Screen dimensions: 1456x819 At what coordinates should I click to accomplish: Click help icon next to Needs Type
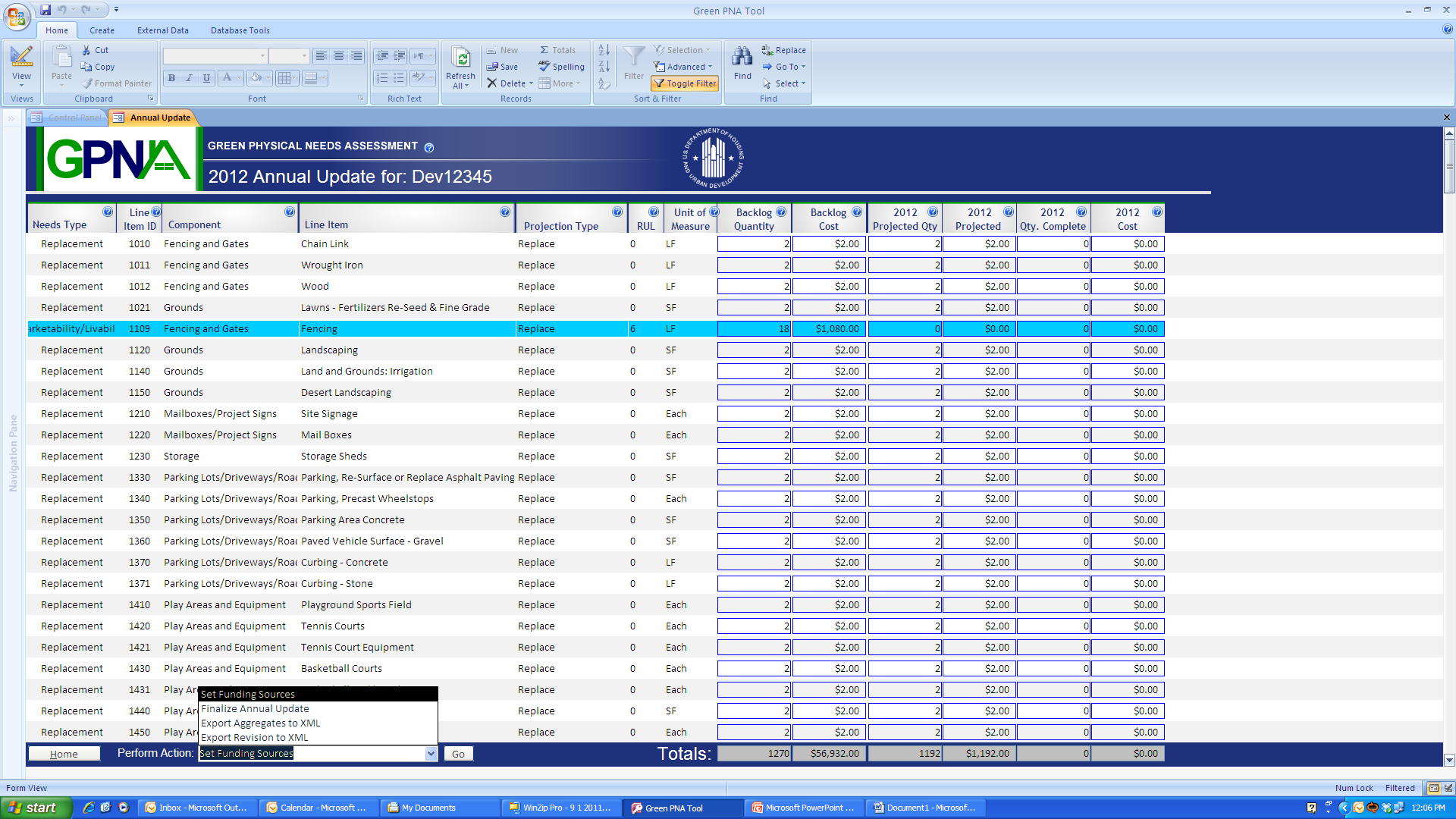(108, 212)
